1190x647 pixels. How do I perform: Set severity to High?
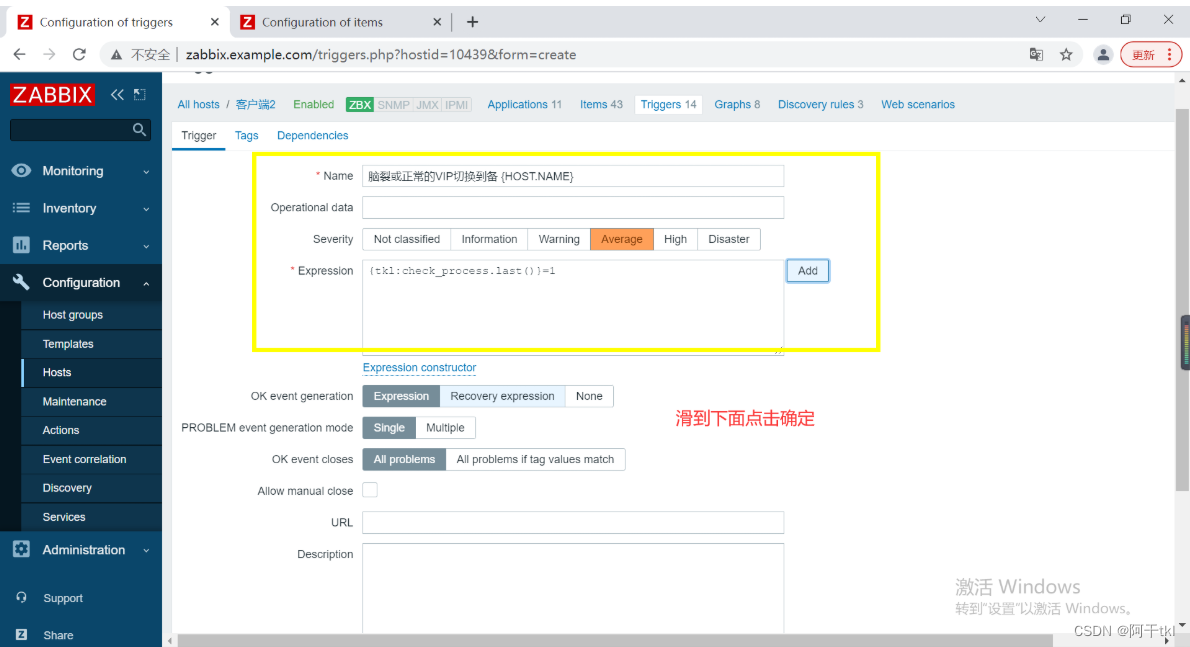coord(675,239)
